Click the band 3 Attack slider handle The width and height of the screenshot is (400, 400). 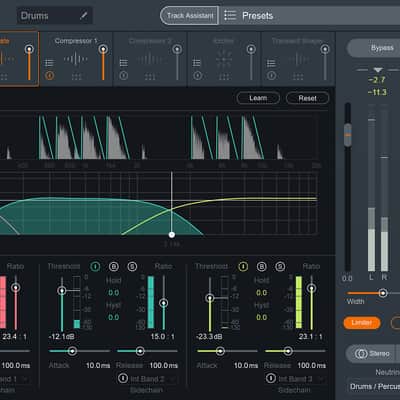coord(220,351)
